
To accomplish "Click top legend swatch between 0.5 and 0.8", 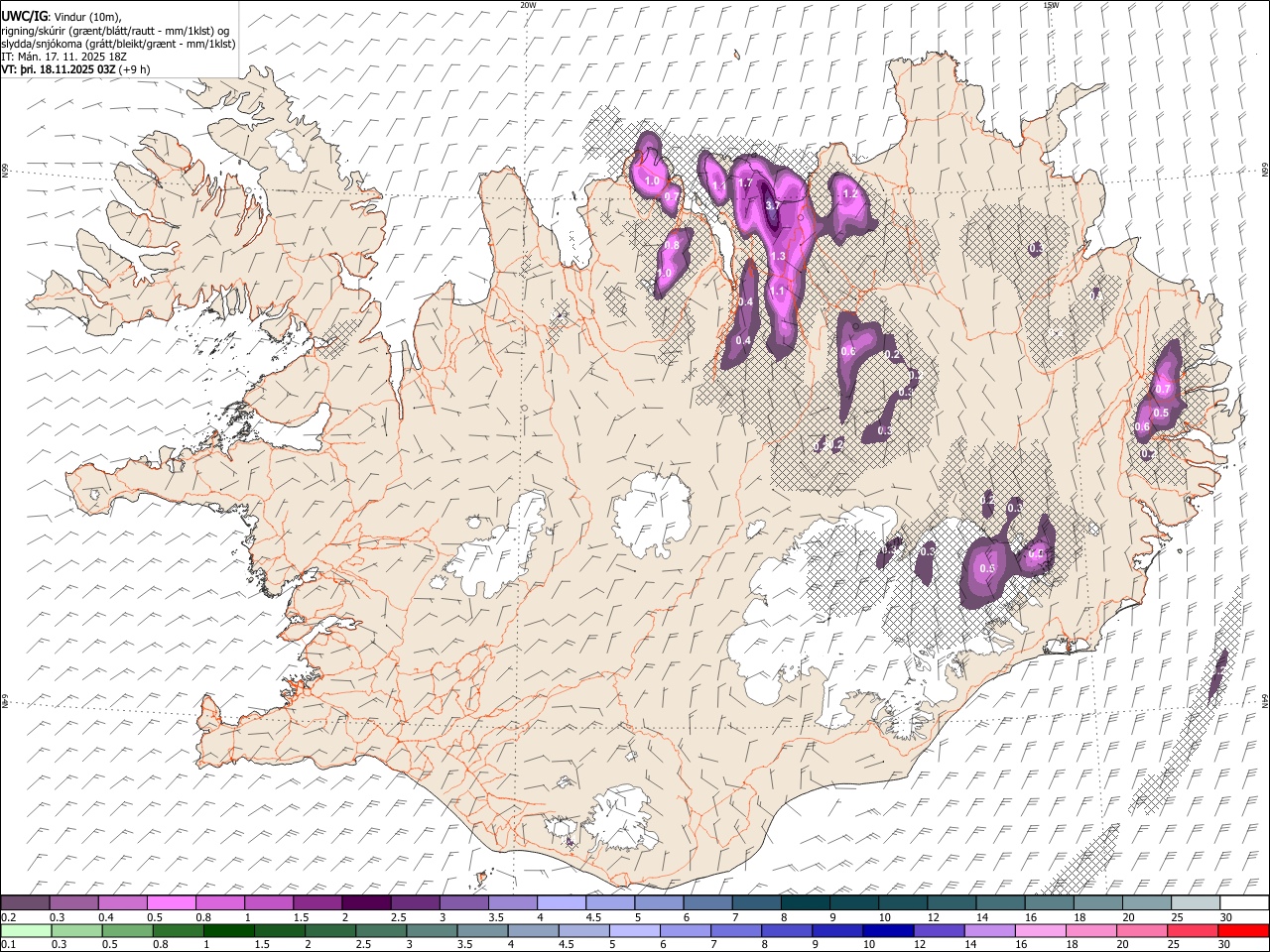I will [x=172, y=902].
